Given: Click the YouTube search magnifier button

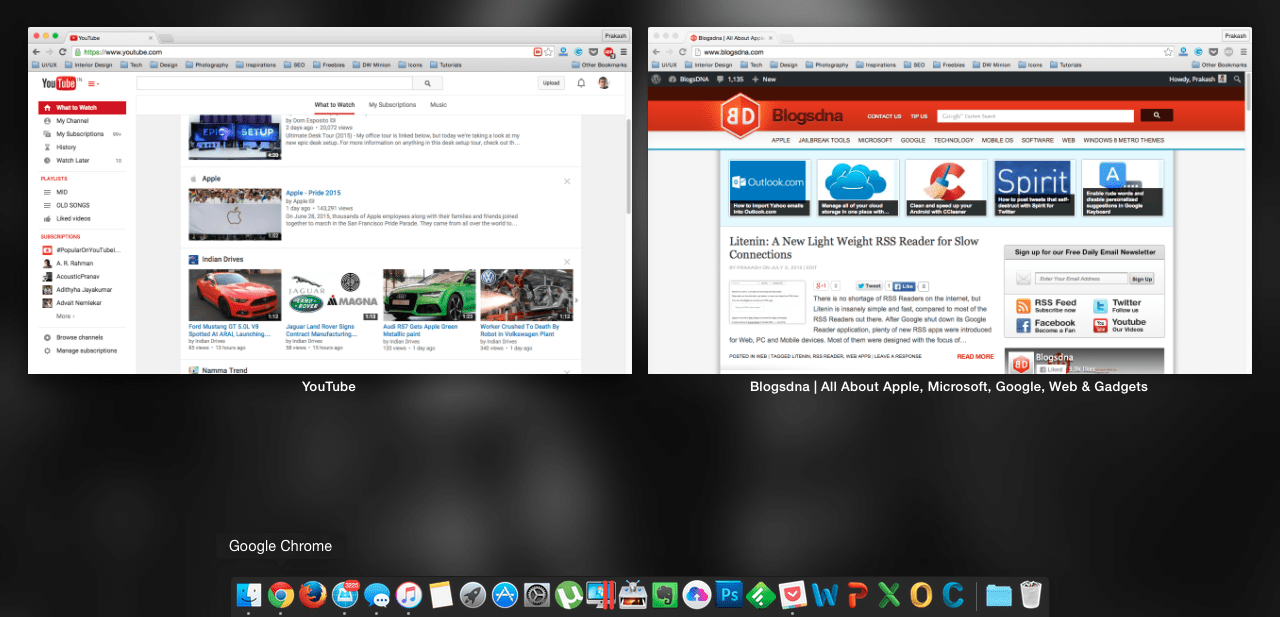Looking at the screenshot, I should (428, 84).
